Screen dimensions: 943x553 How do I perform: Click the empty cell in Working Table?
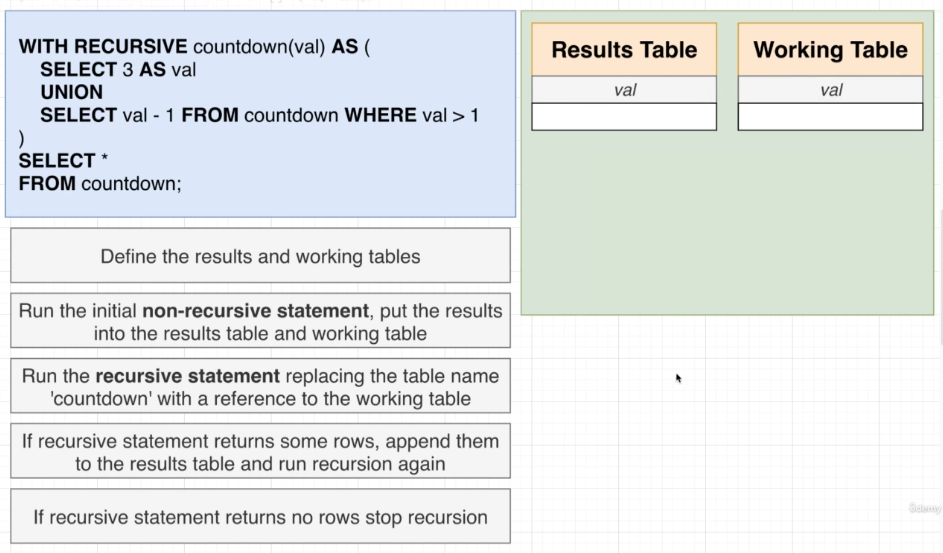coord(830,117)
